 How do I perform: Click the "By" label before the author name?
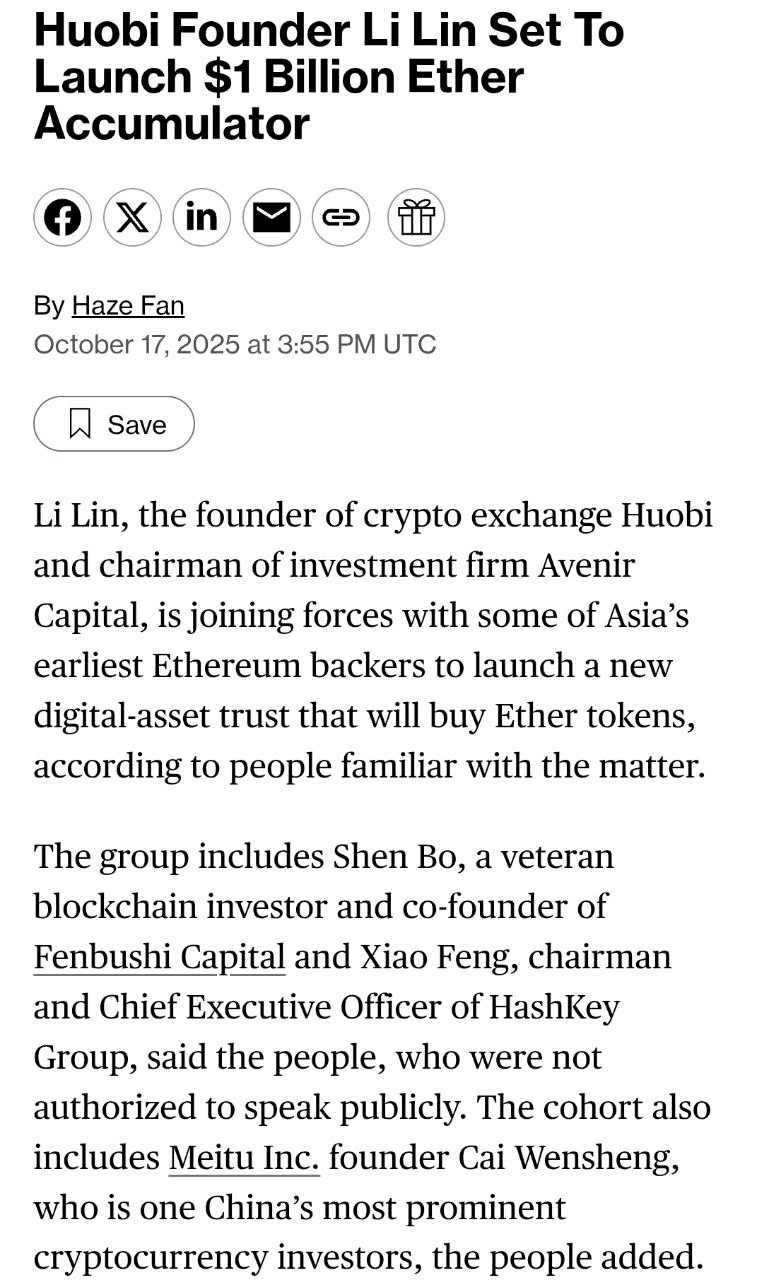click(x=49, y=305)
